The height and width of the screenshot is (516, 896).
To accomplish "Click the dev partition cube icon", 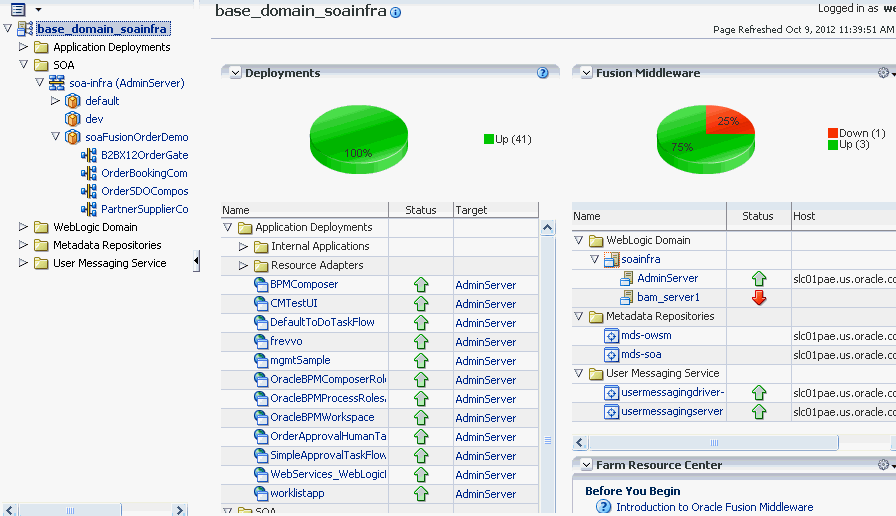I will tap(73, 119).
